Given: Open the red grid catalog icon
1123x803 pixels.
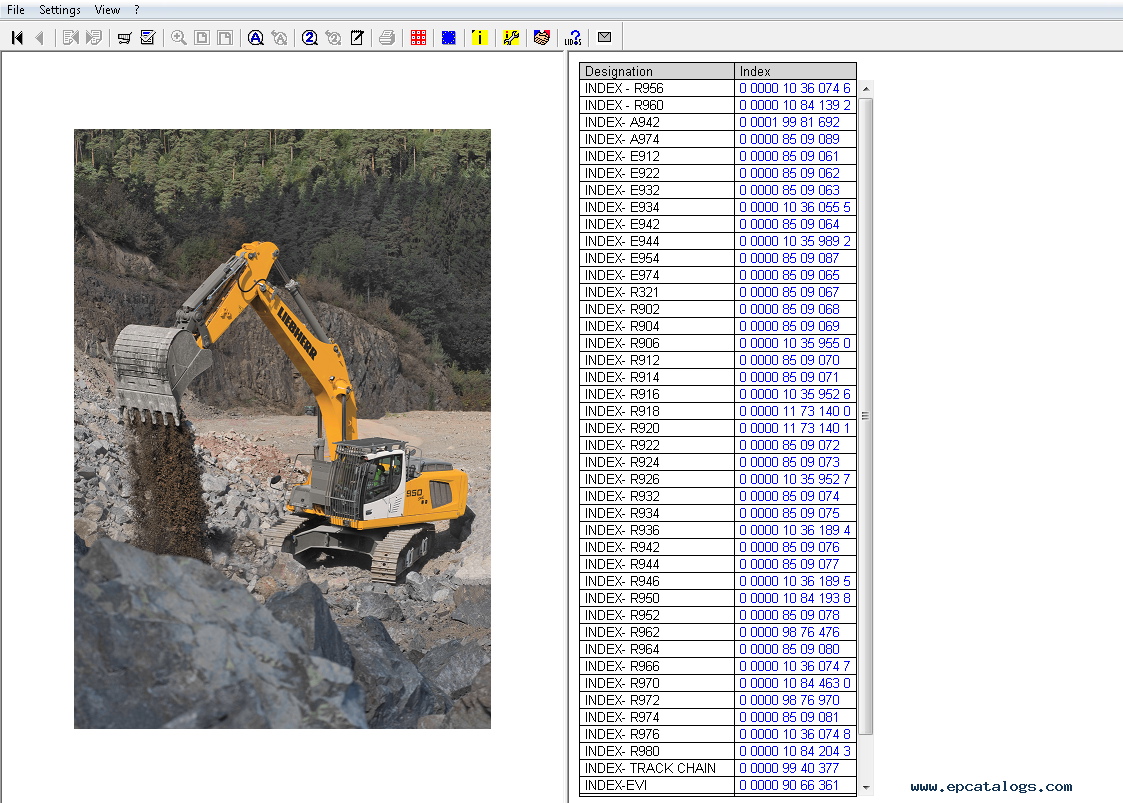Looking at the screenshot, I should [x=418, y=38].
